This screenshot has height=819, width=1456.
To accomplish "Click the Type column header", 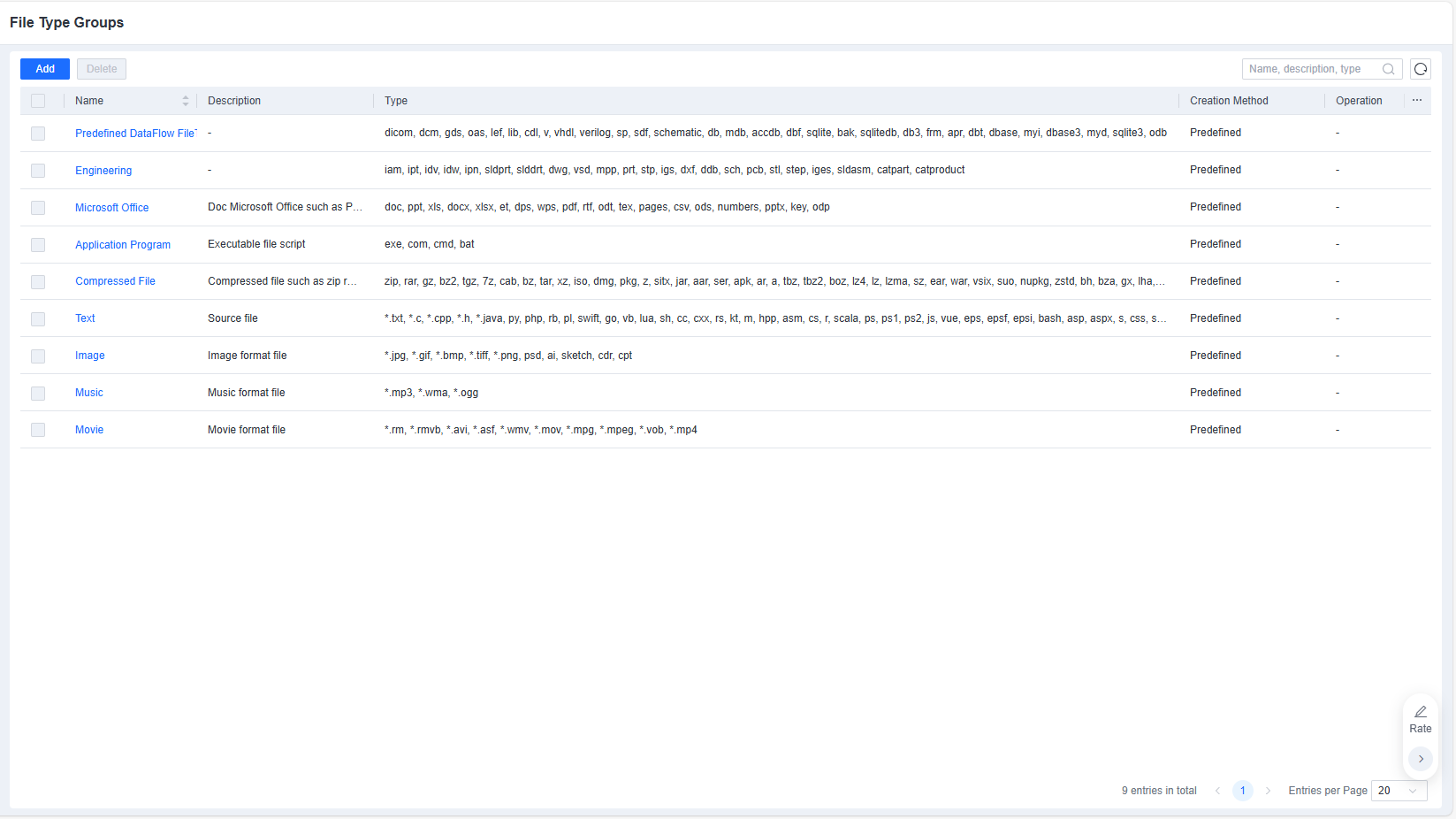I will point(396,101).
